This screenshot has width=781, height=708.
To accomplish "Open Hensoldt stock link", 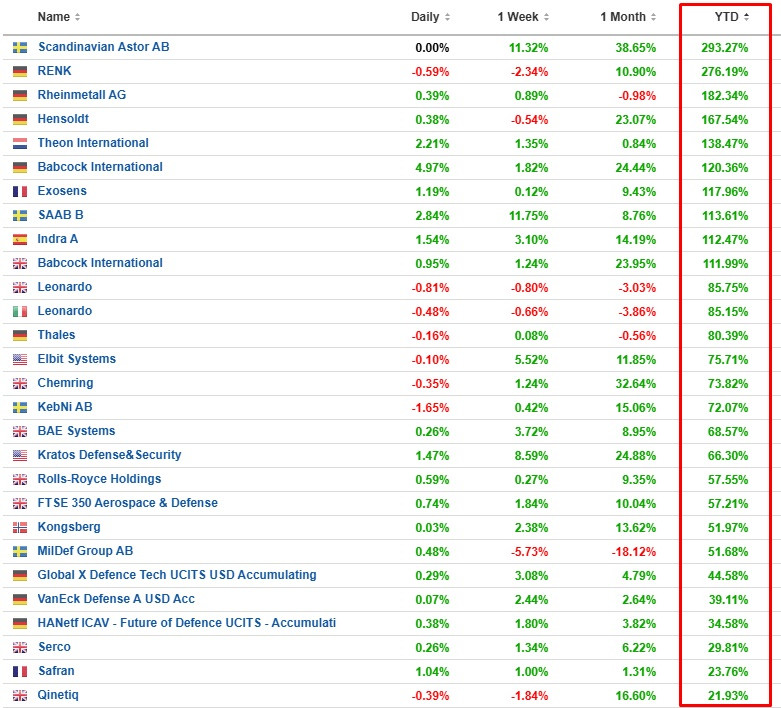I will (63, 119).
